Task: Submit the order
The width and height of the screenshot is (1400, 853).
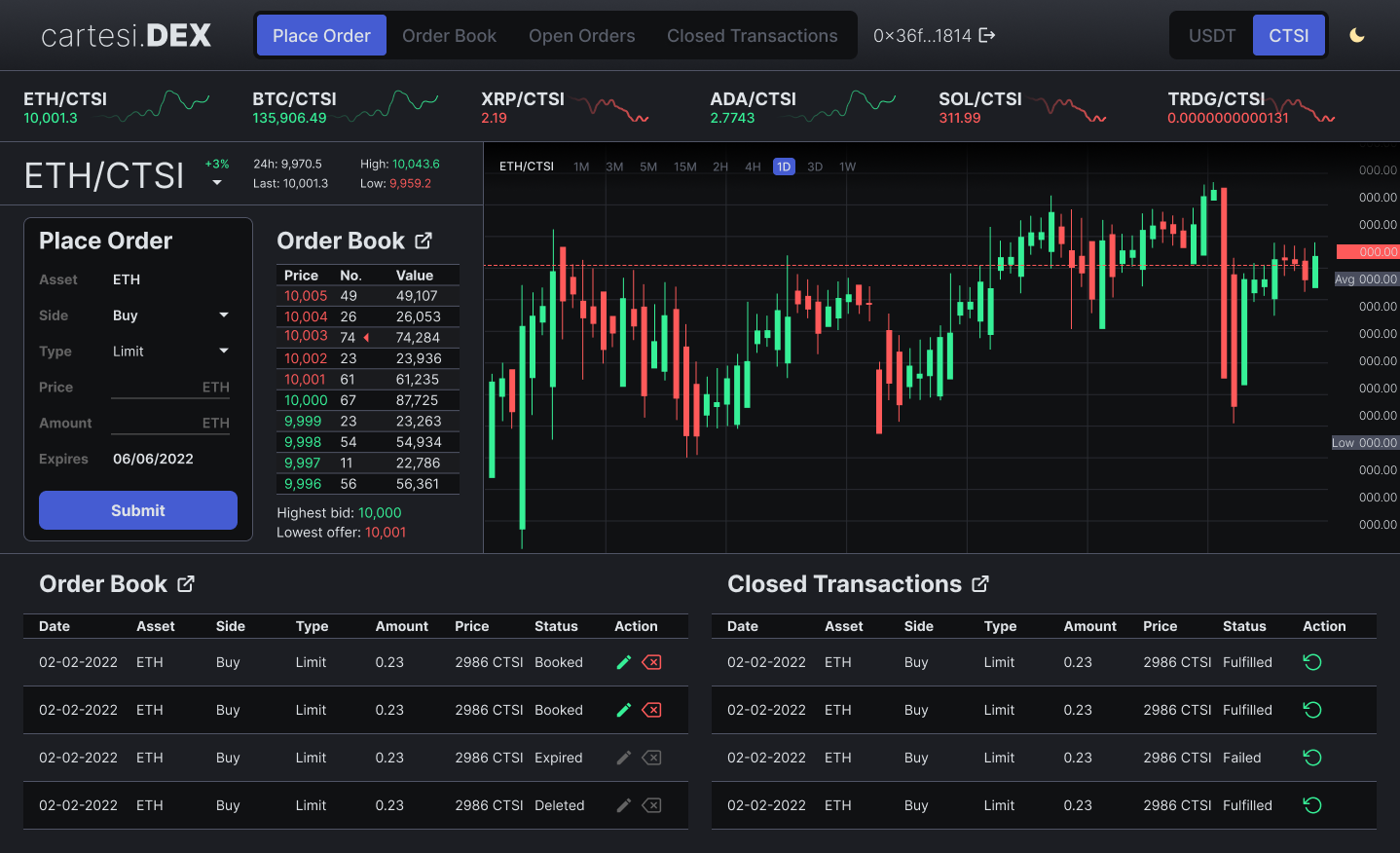Action: [138, 510]
